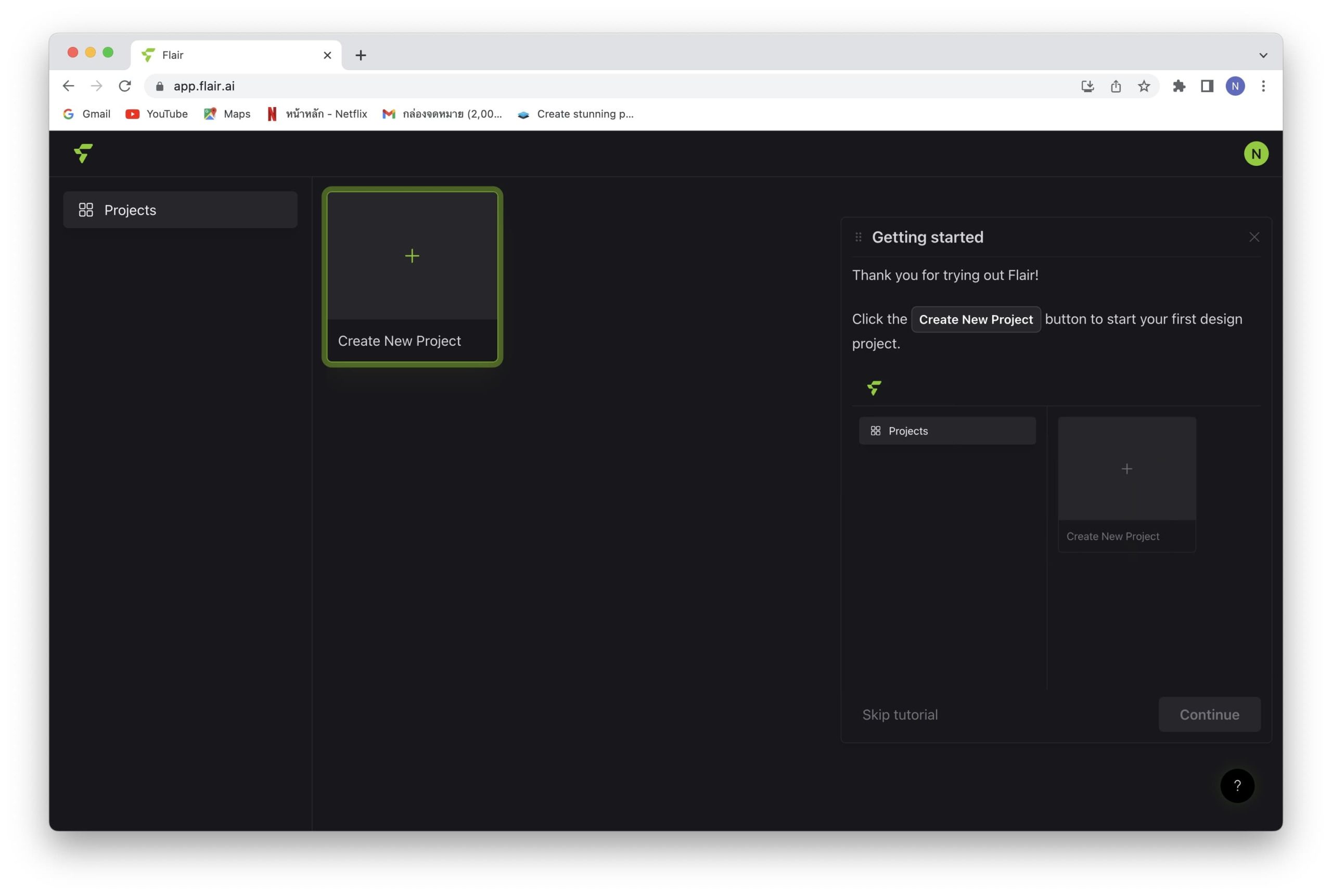Toggle the browser side panel

click(1207, 86)
